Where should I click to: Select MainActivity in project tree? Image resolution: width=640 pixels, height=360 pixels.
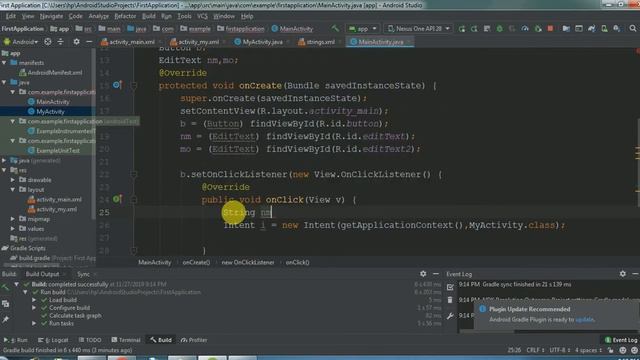point(49,102)
